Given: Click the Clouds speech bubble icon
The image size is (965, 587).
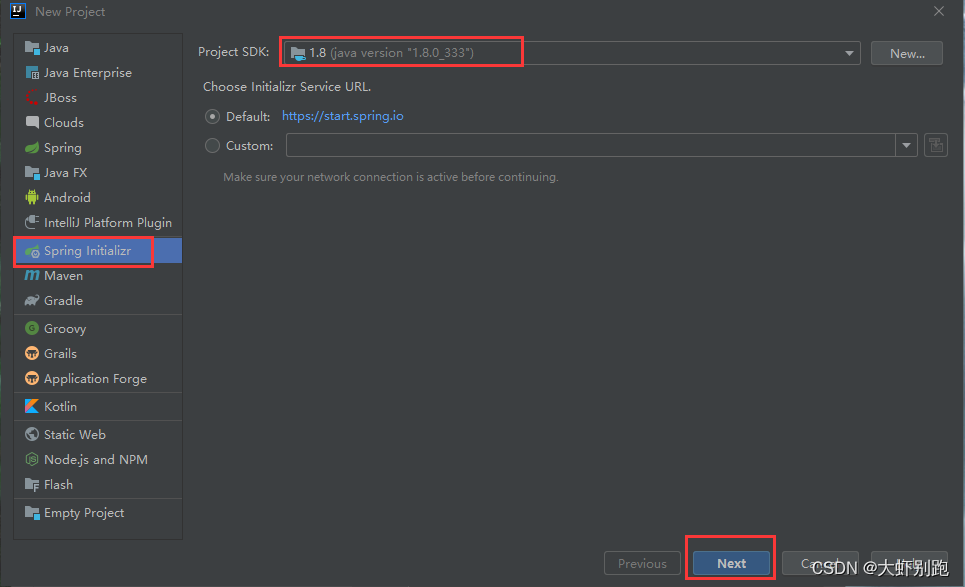Looking at the screenshot, I should pyautogui.click(x=32, y=122).
